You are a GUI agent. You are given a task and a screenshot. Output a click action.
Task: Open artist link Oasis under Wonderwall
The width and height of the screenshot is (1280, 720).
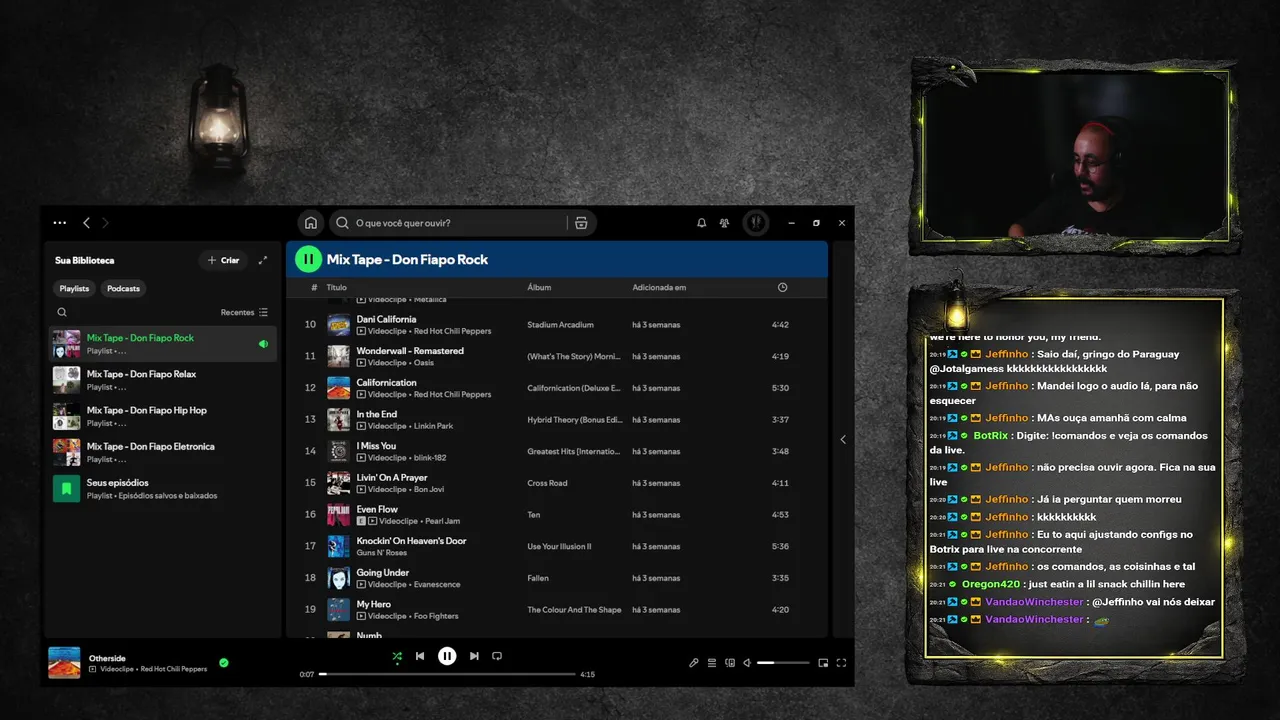(424, 363)
